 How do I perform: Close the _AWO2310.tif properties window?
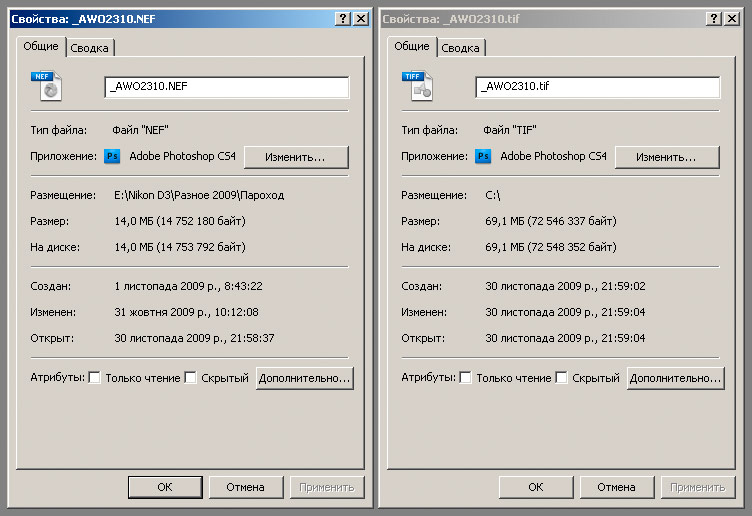731,19
